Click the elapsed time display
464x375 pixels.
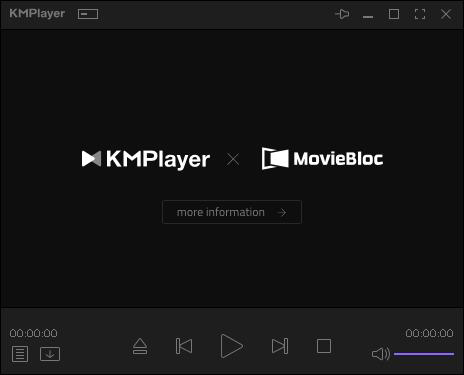click(x=33, y=333)
